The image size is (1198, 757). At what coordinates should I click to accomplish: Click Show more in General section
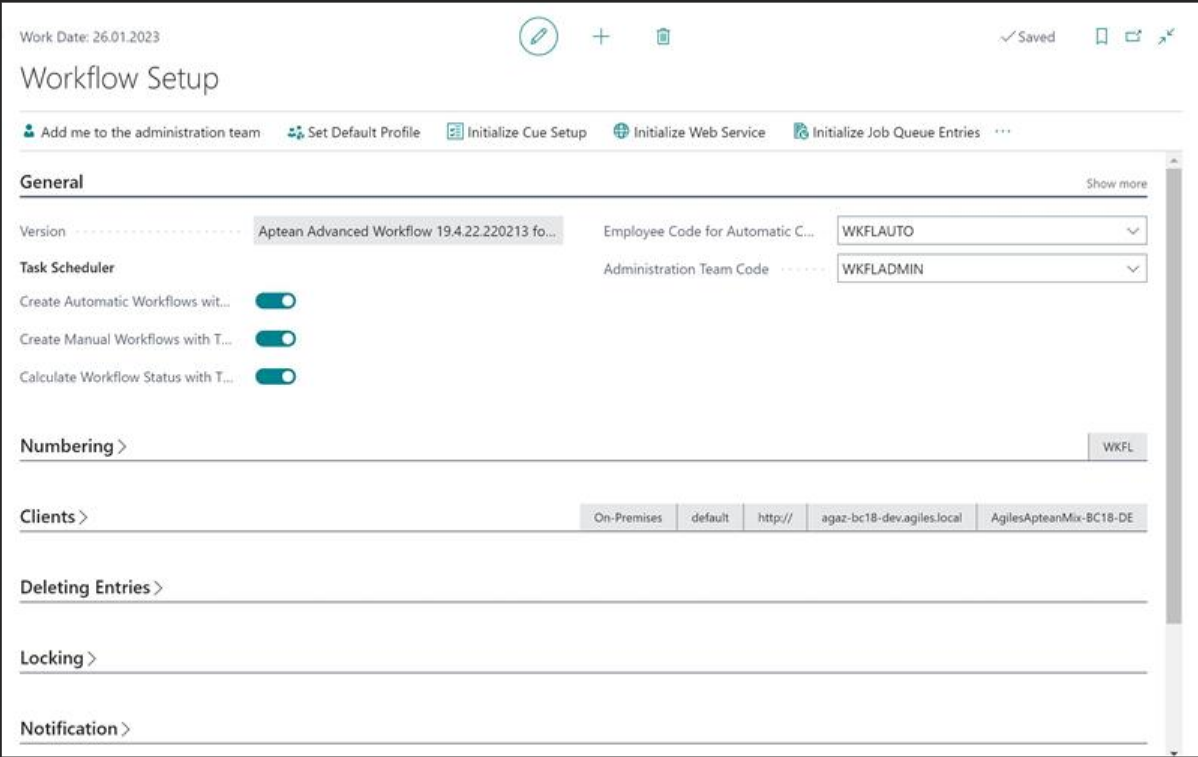1116,184
